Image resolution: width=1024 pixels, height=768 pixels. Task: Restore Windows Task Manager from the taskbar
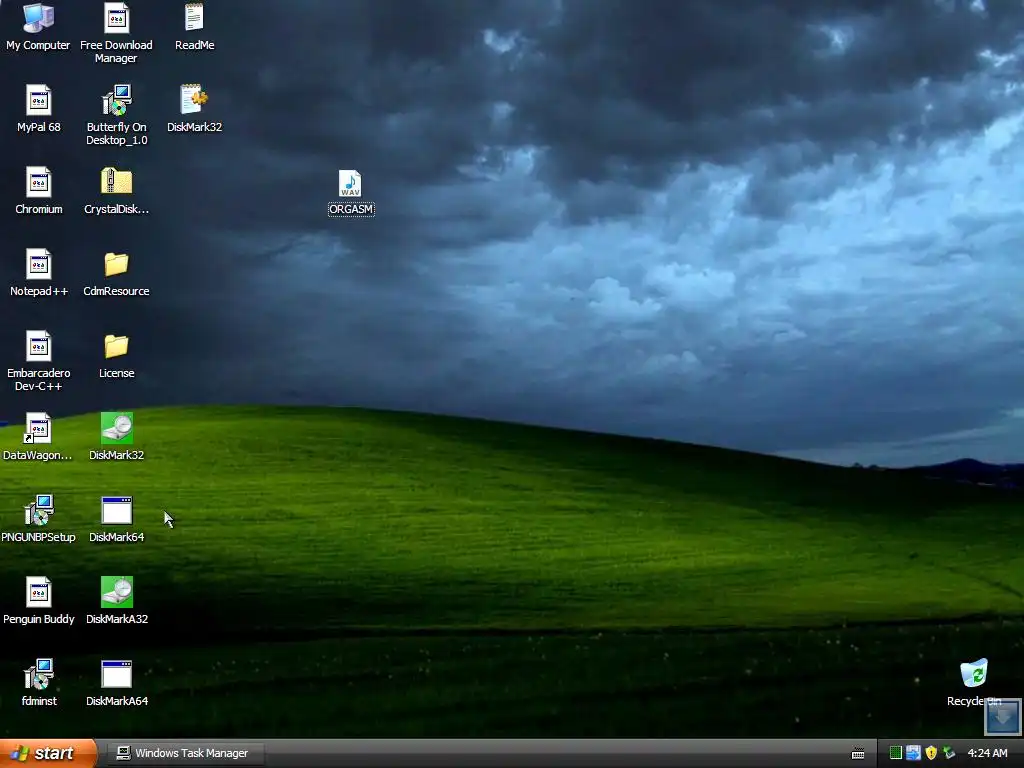coord(184,753)
